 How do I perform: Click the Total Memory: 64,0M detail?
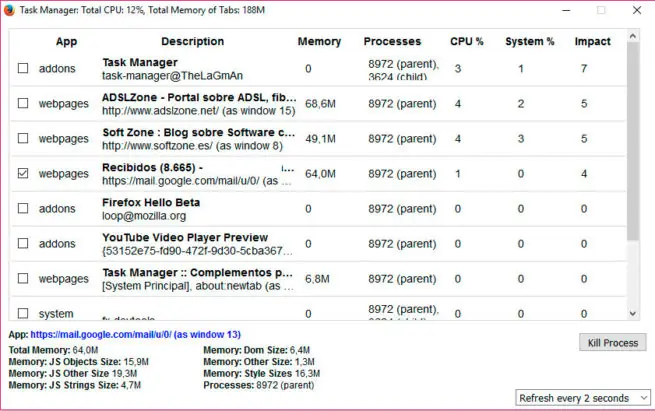tap(53, 350)
